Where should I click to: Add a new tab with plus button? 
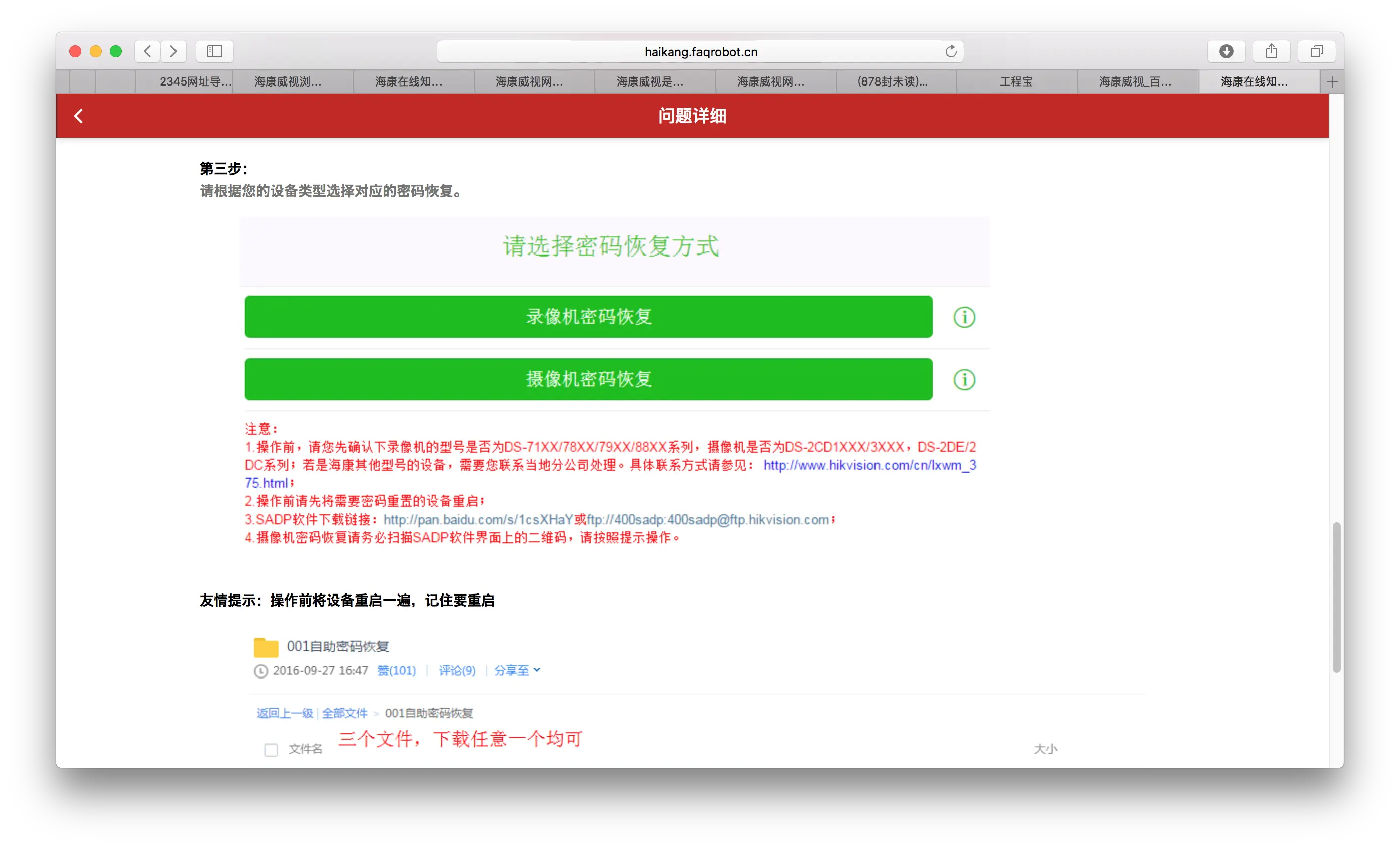[x=1331, y=82]
